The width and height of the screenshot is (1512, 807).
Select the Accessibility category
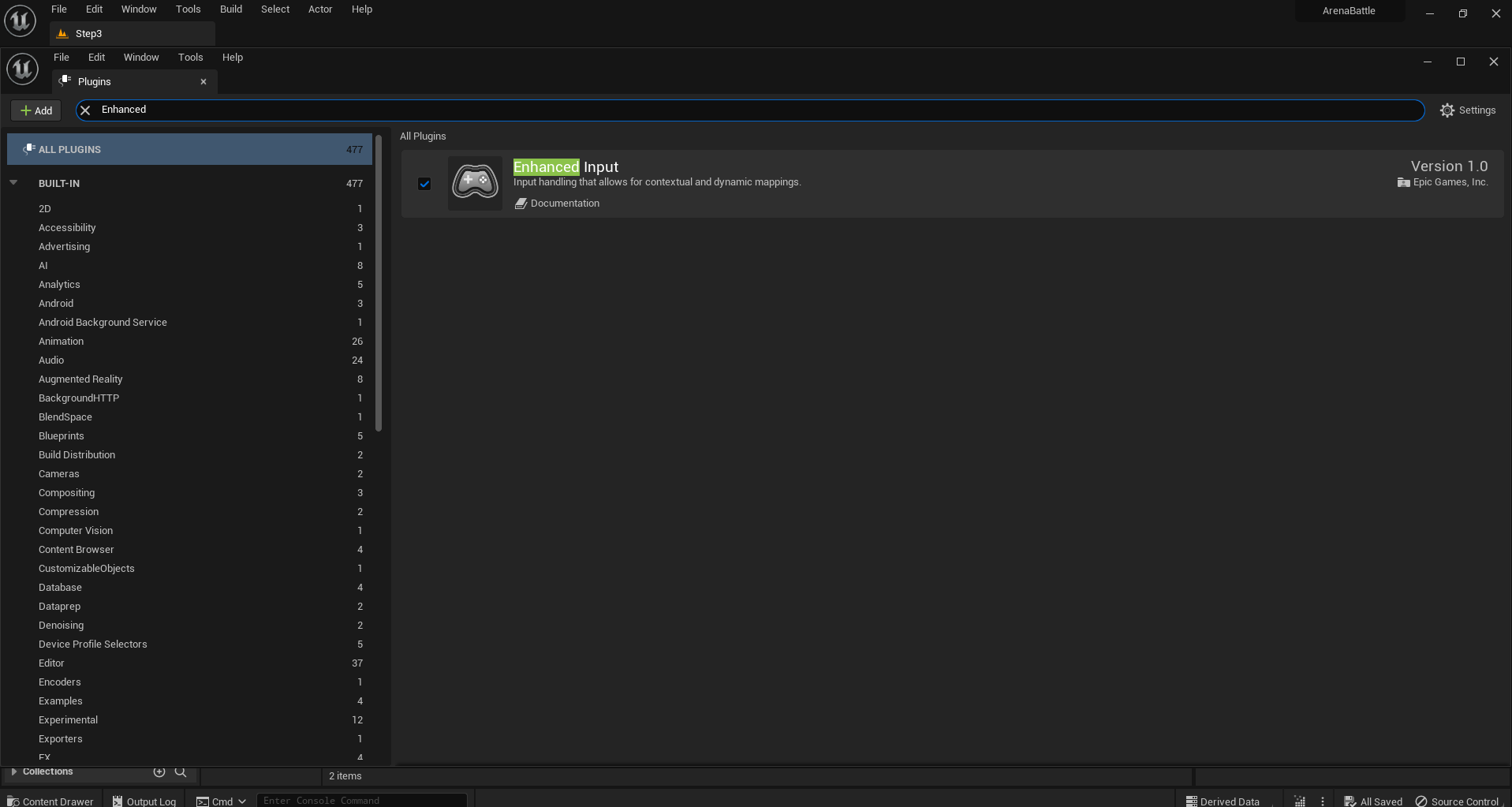click(189, 228)
